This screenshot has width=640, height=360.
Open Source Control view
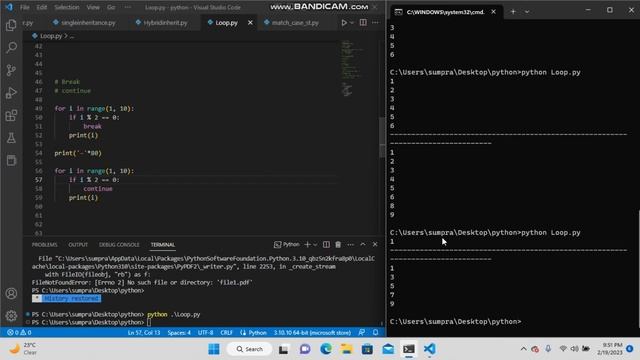[11, 70]
